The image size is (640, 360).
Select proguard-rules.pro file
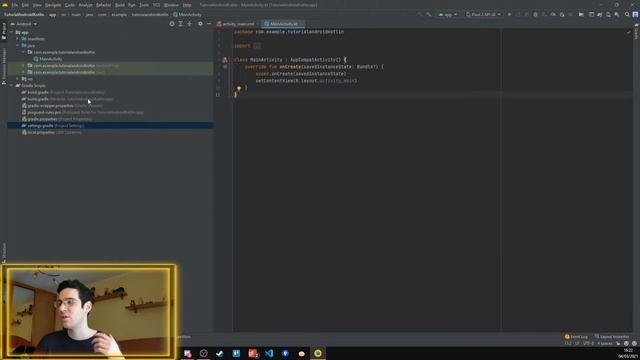[82, 112]
